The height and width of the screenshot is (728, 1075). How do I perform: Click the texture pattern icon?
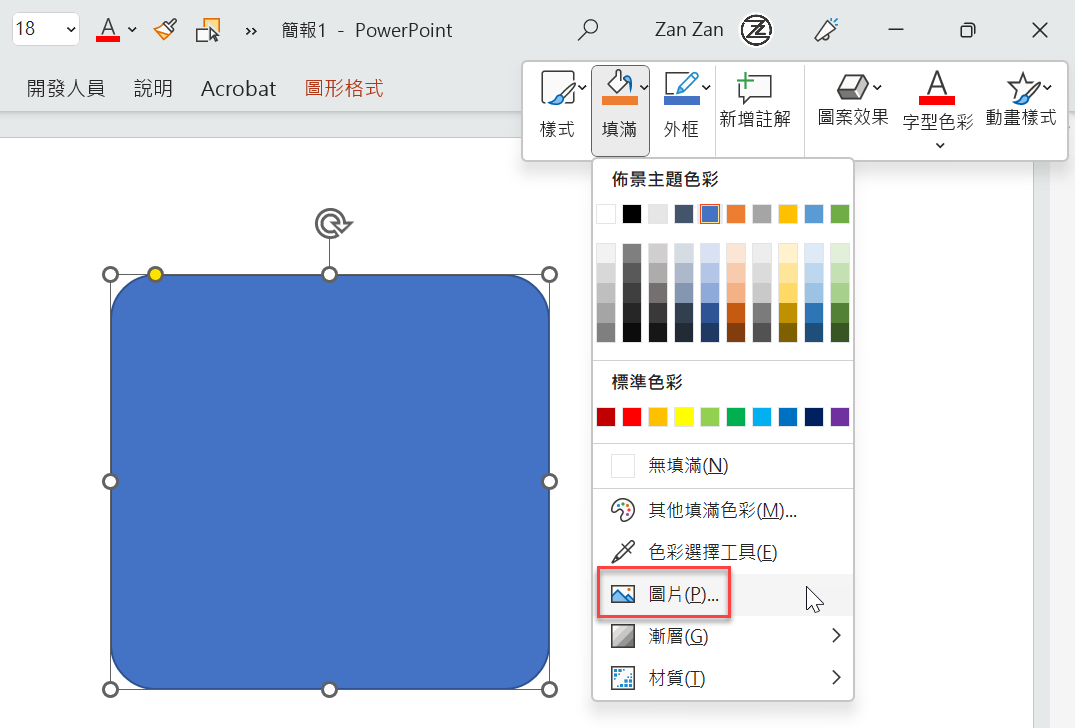tap(623, 678)
